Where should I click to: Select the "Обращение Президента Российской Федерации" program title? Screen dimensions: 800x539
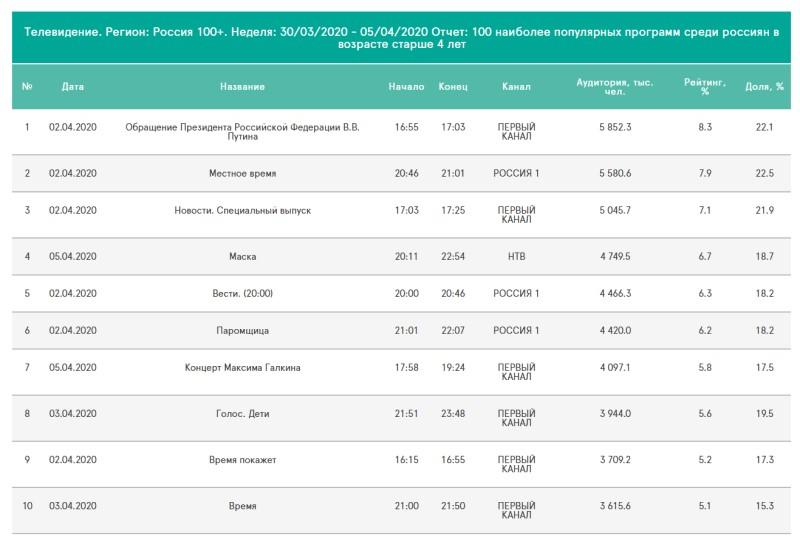[242, 132]
